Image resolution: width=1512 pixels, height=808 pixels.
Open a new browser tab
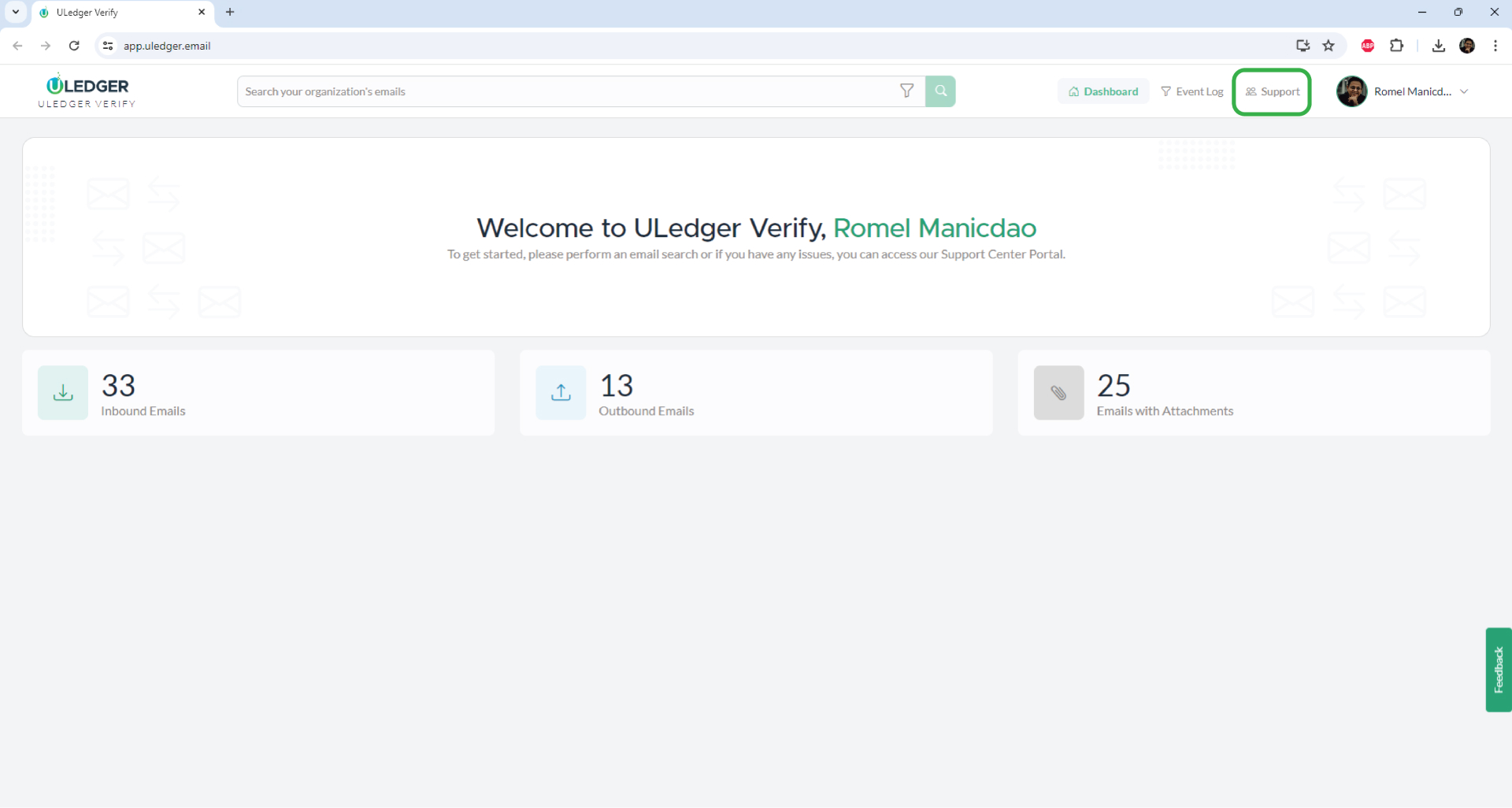230,12
